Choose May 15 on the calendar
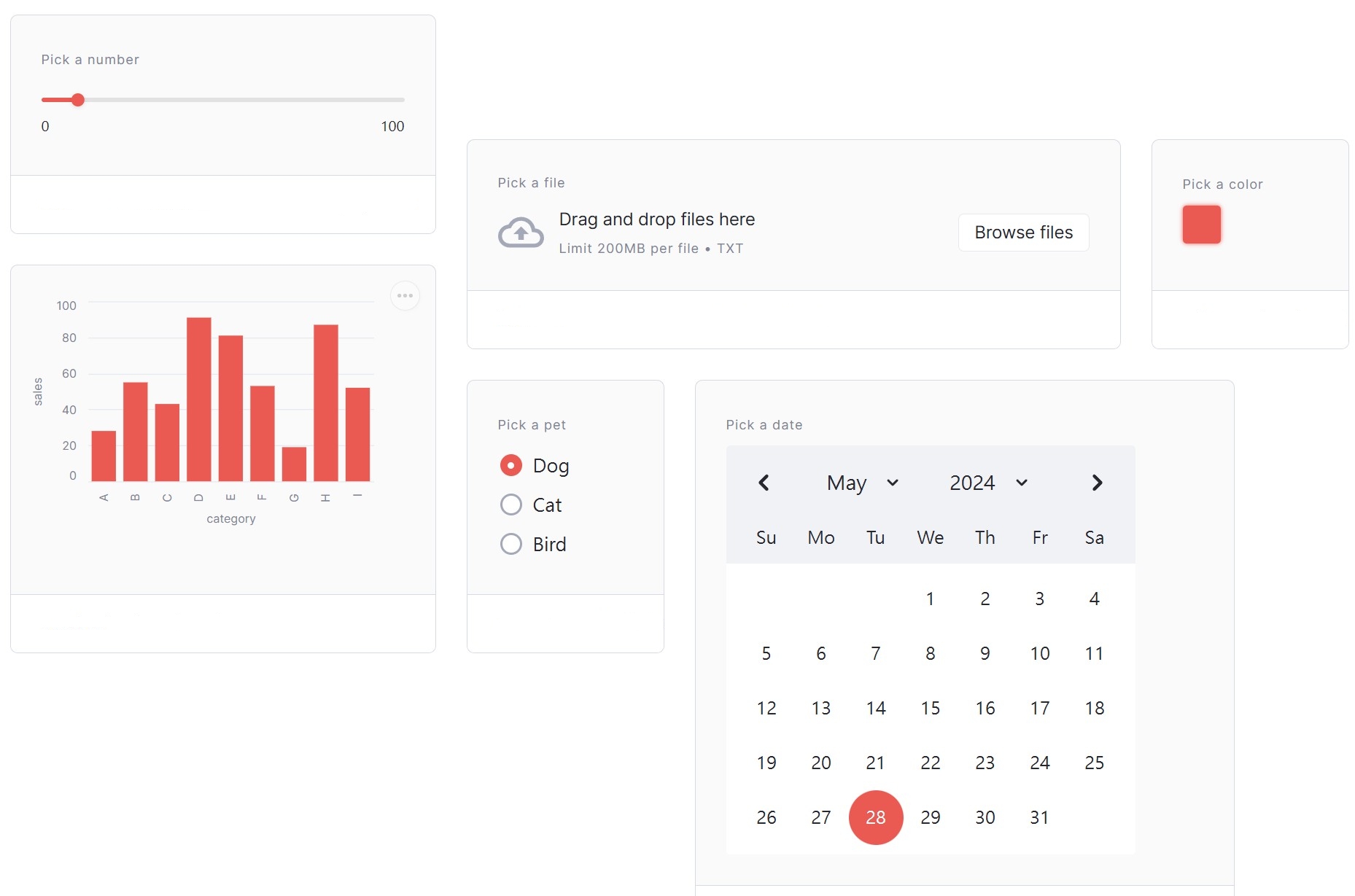The width and height of the screenshot is (1355, 896). [x=931, y=709]
